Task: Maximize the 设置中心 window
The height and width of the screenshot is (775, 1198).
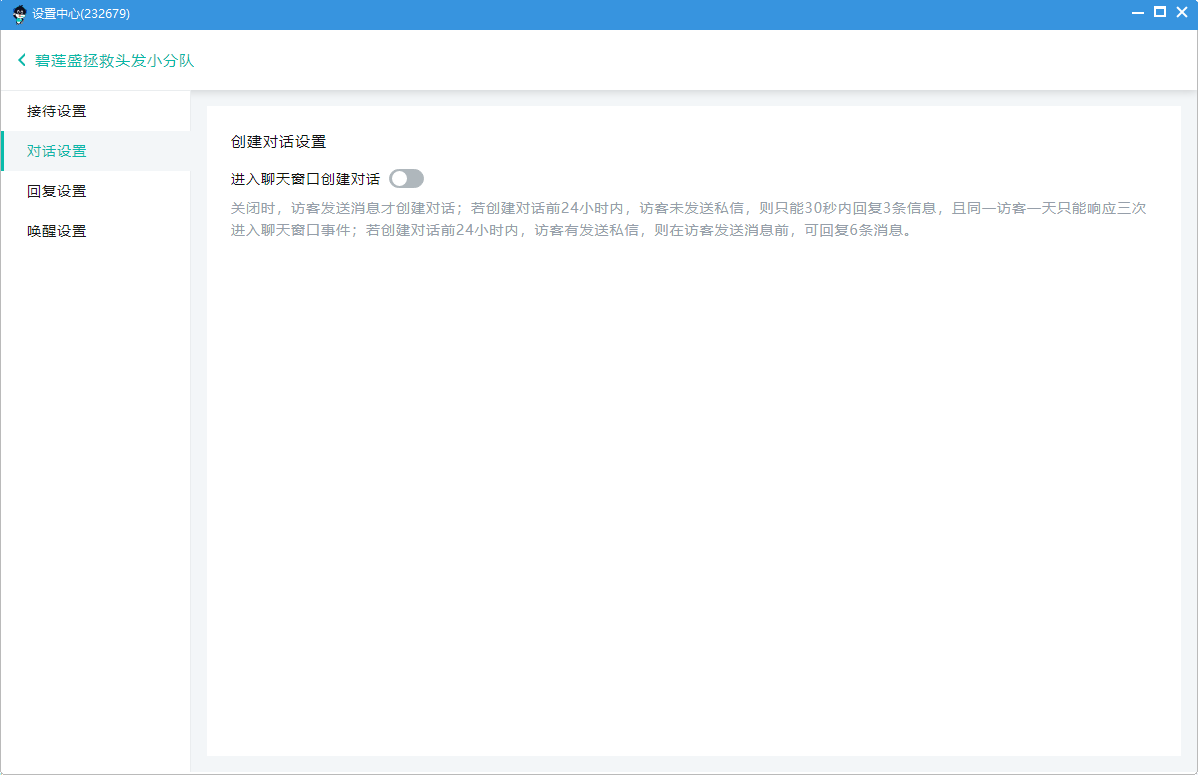Action: pos(1160,13)
